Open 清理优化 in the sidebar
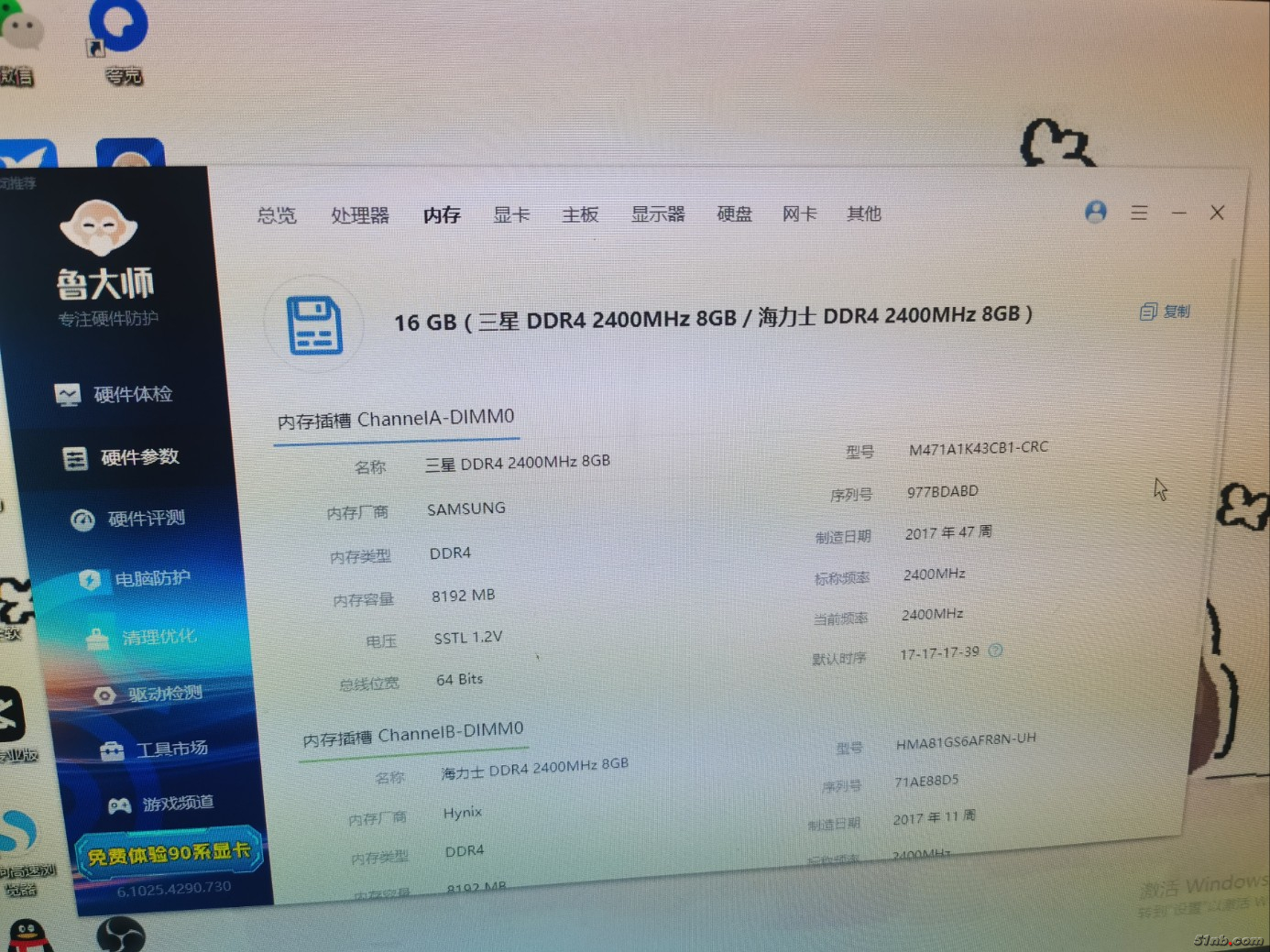 141,637
